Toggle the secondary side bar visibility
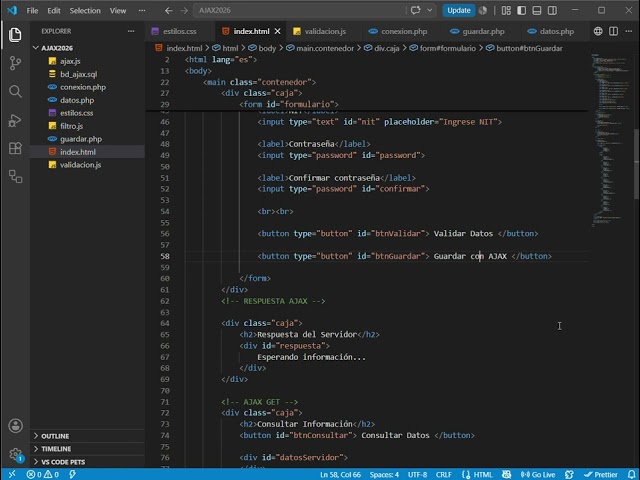The height and width of the screenshot is (480, 640). tap(552, 11)
